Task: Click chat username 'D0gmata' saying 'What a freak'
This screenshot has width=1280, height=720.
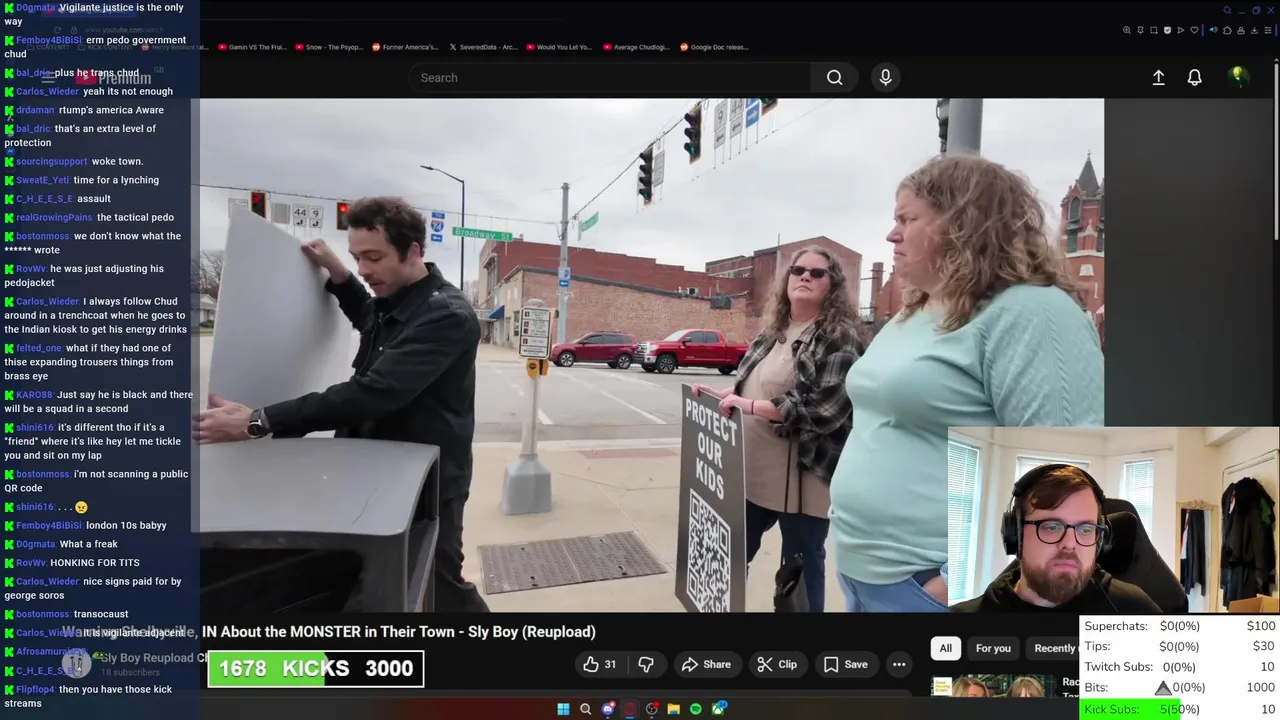Action: pyautogui.click(x=36, y=544)
